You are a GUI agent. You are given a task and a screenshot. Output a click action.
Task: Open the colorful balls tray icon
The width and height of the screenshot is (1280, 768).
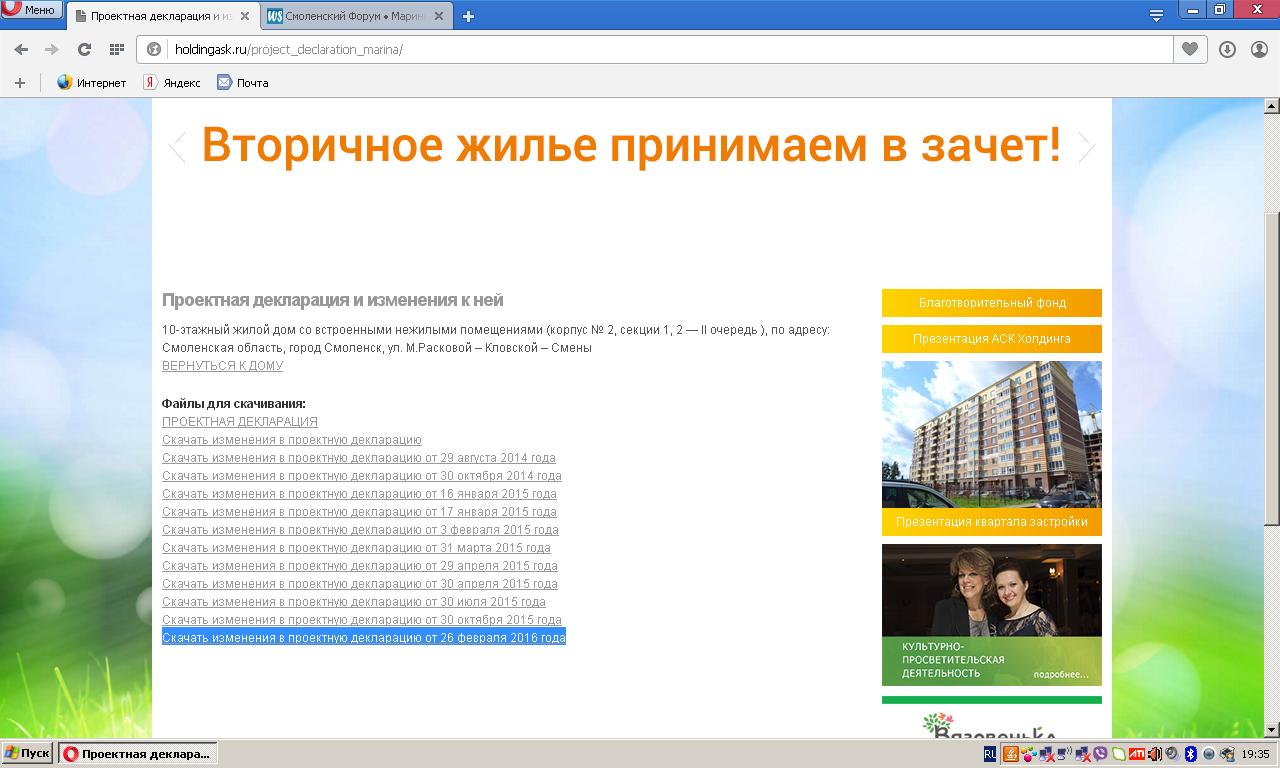(x=1029, y=754)
